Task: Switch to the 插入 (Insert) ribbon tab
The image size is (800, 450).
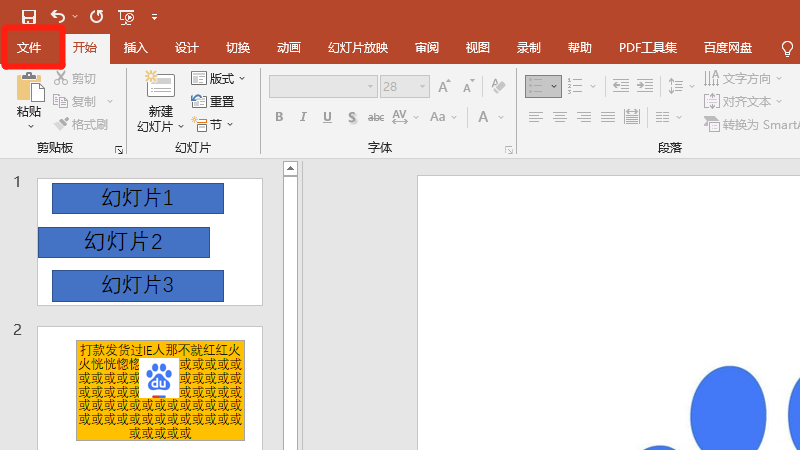Action: (x=135, y=48)
